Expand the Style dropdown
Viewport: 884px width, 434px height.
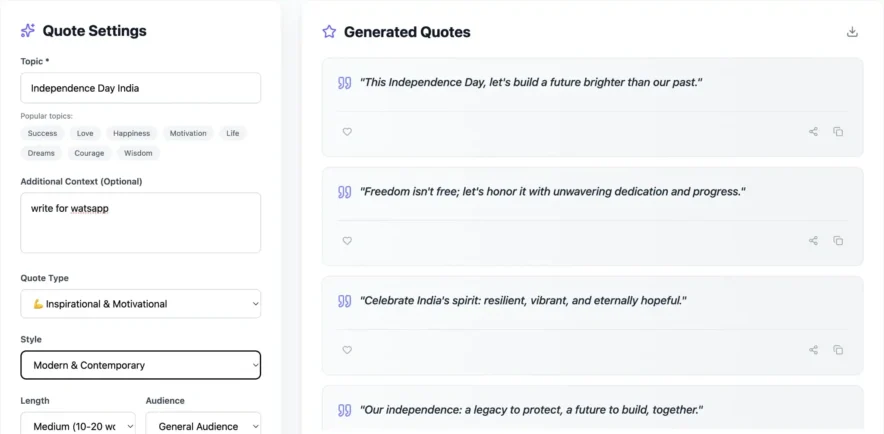(x=140, y=365)
